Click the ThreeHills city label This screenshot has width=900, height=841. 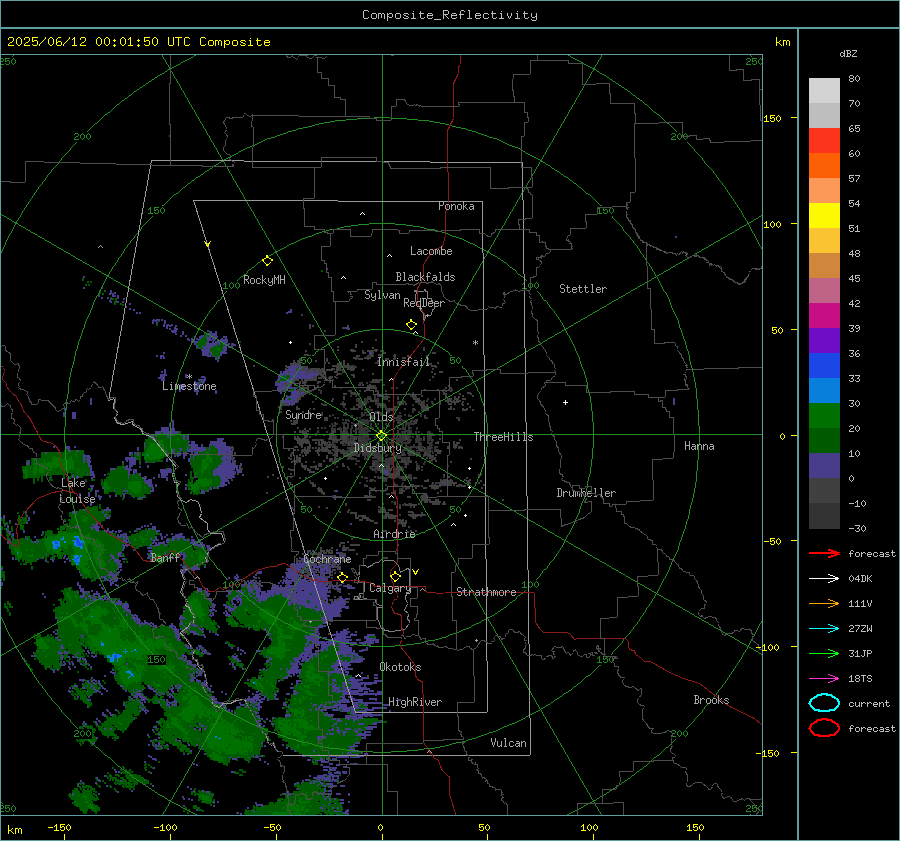(x=503, y=437)
